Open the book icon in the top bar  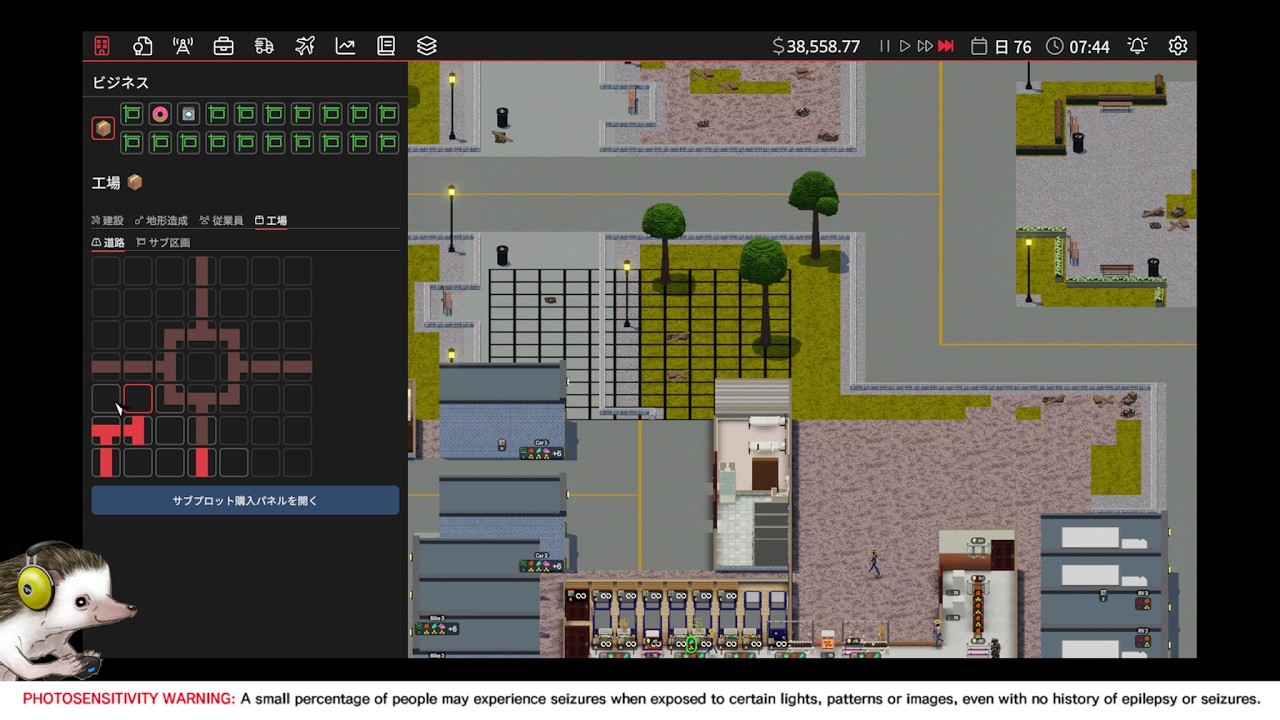point(386,46)
